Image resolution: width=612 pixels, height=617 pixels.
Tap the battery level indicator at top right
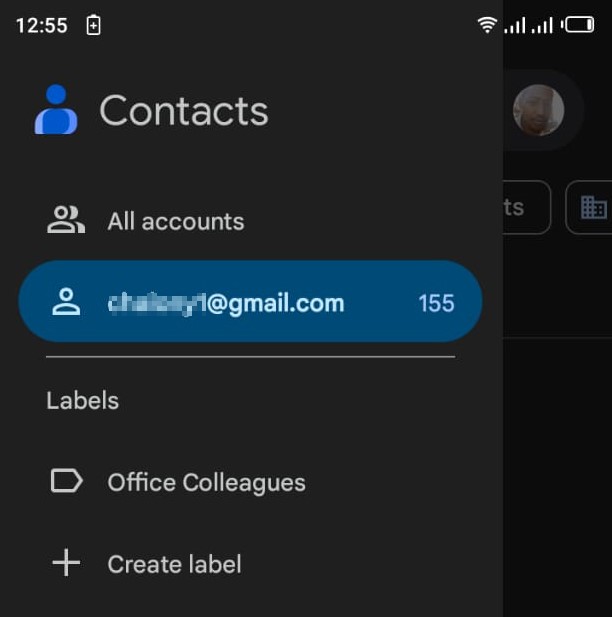(x=578, y=25)
